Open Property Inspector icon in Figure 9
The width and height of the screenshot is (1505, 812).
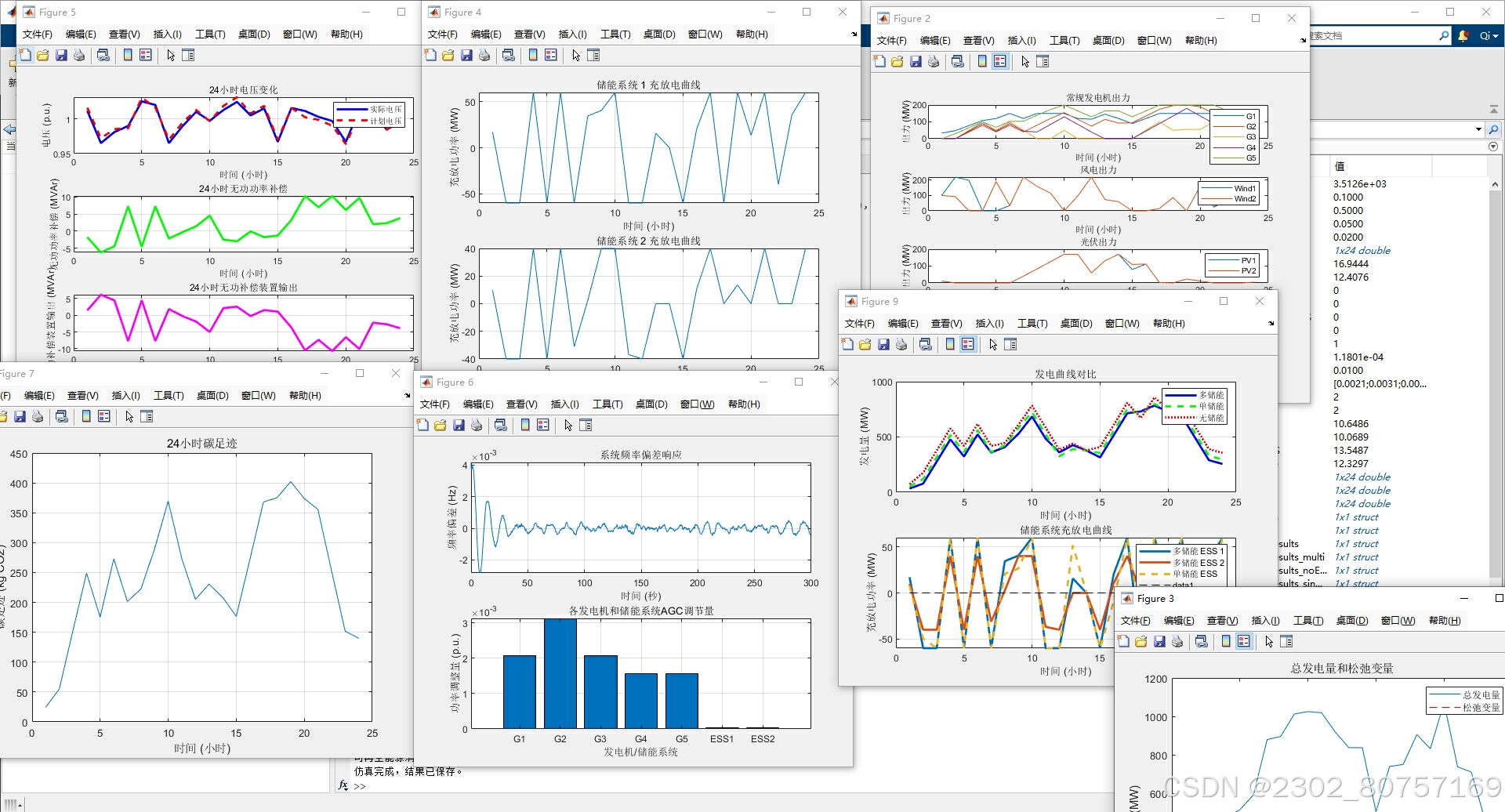(1010, 344)
